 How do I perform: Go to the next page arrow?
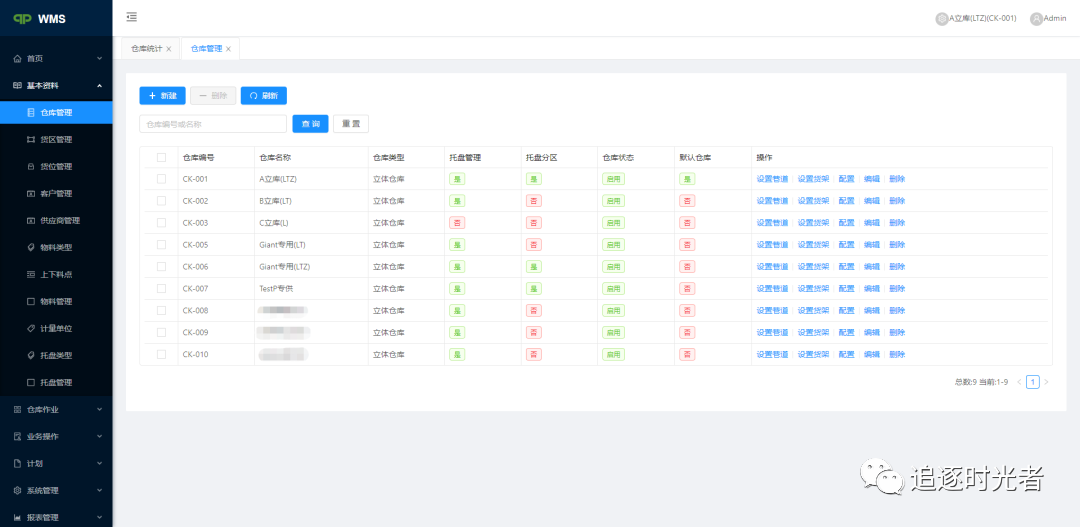(1046, 382)
